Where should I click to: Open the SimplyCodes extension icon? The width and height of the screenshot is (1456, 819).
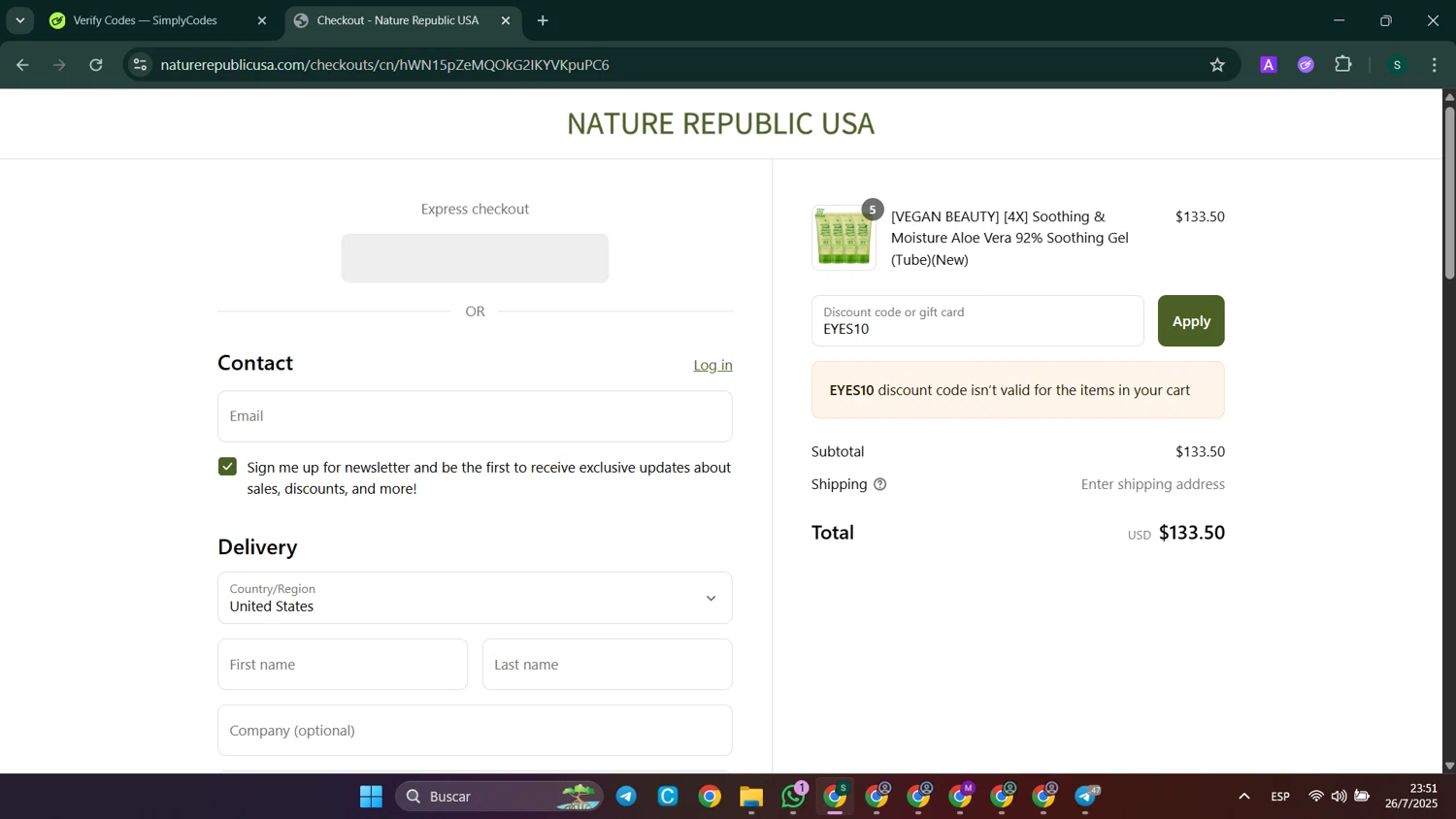pyautogui.click(x=1306, y=65)
